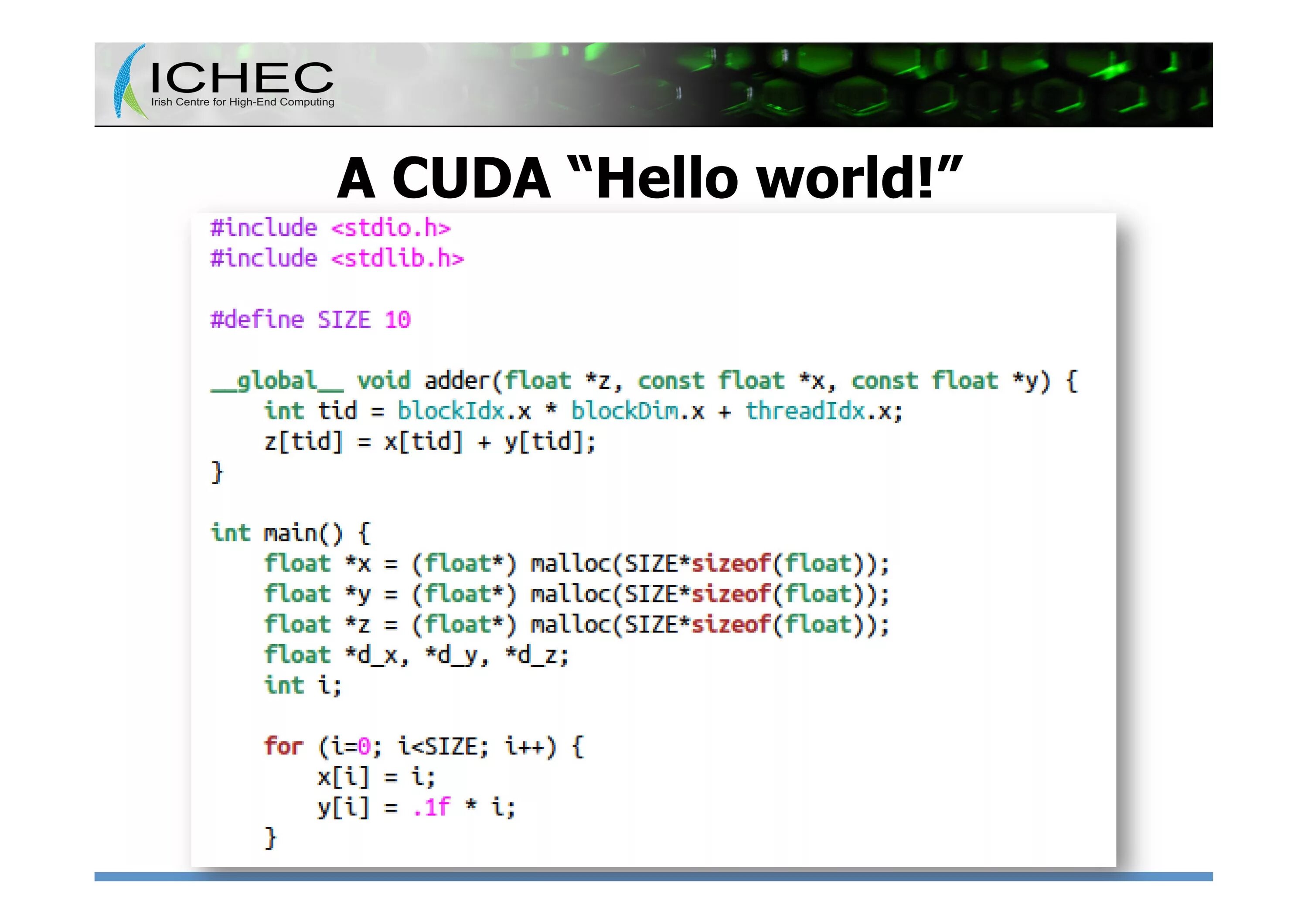Click the int main() declaration
This screenshot has height=924, width=1308.
(290, 533)
